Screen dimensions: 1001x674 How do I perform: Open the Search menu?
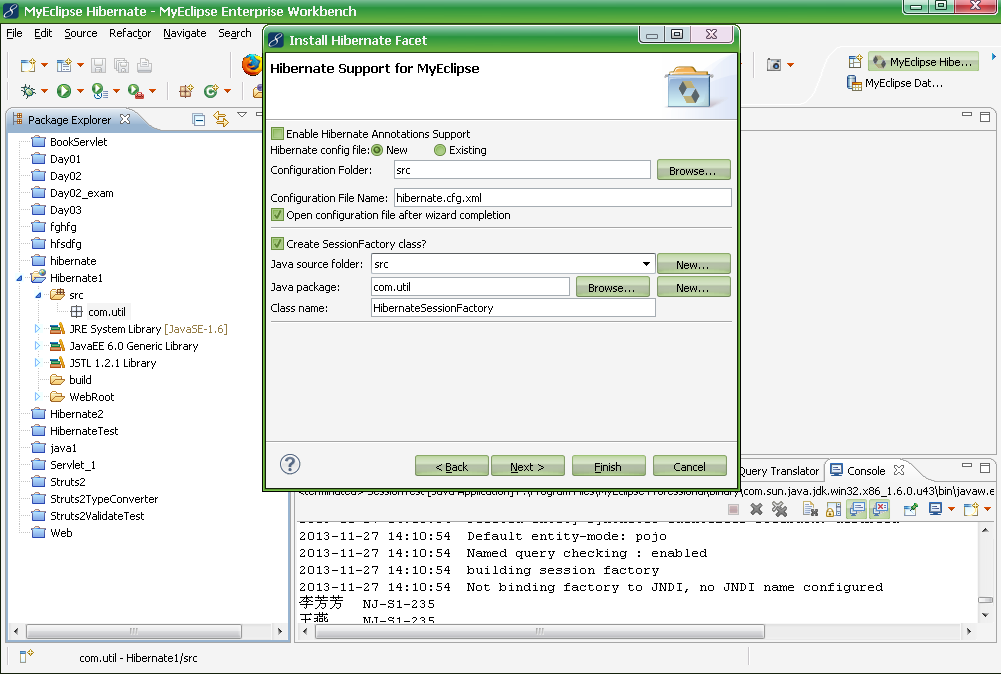coord(234,33)
